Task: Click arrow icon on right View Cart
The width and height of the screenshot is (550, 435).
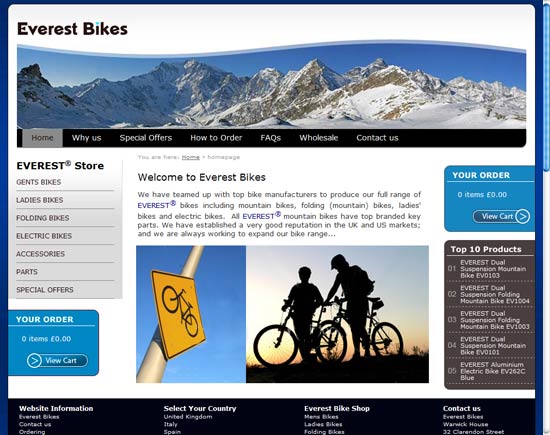Action: click(522, 216)
